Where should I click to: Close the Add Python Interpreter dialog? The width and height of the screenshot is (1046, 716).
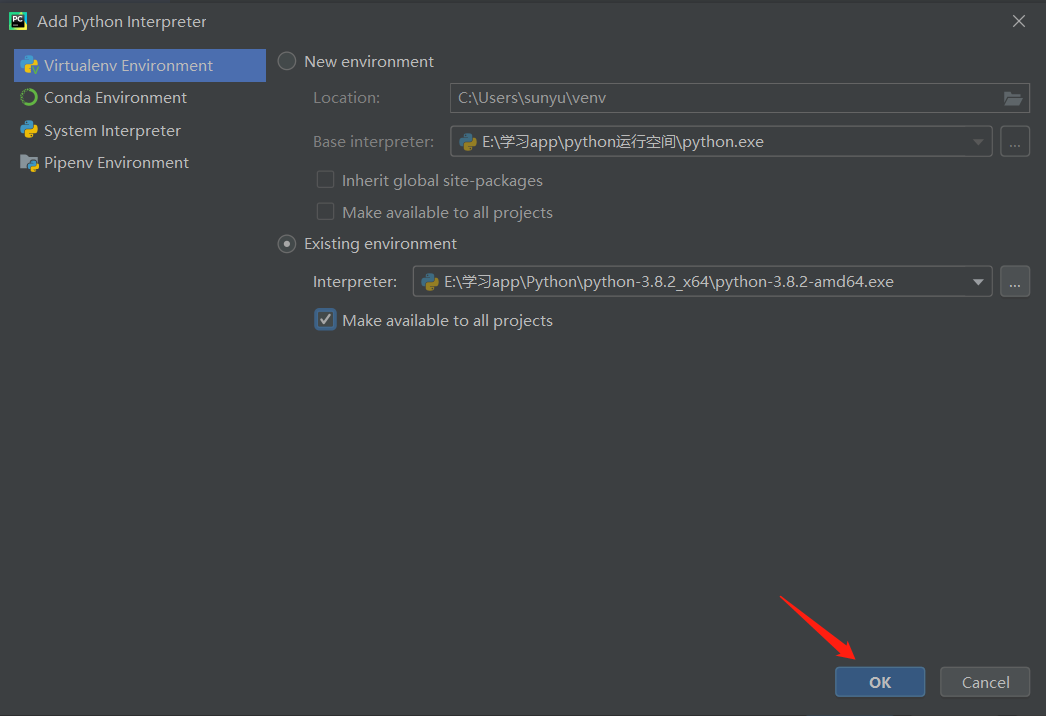point(1019,21)
